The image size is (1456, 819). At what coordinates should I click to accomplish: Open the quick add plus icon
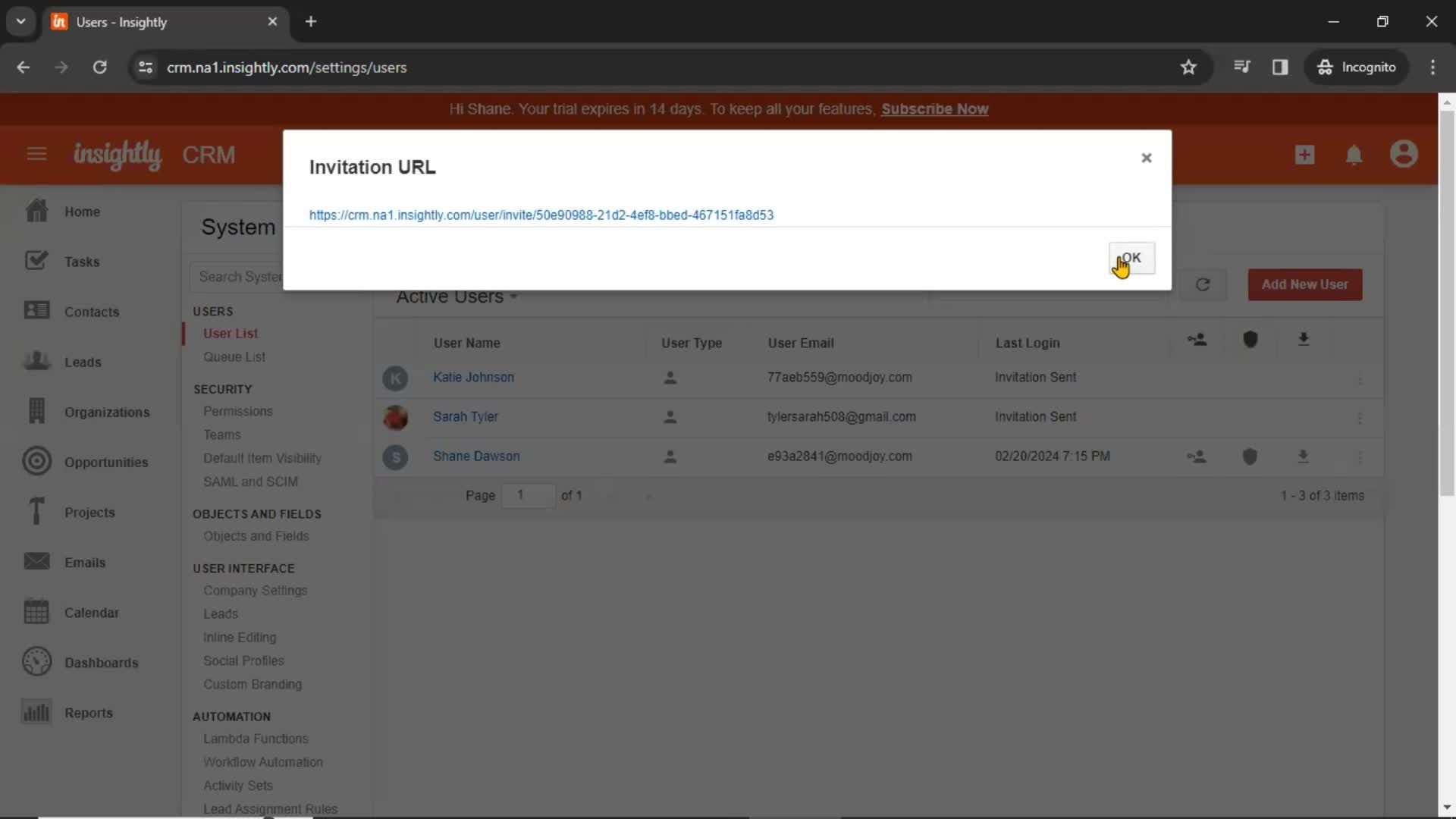(x=1304, y=155)
